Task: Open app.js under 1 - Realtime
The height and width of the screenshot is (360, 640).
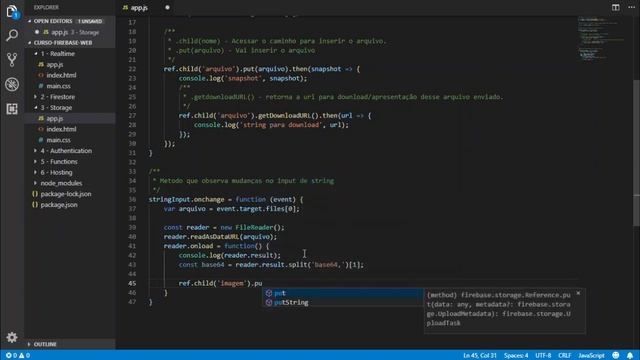Action: (x=55, y=64)
